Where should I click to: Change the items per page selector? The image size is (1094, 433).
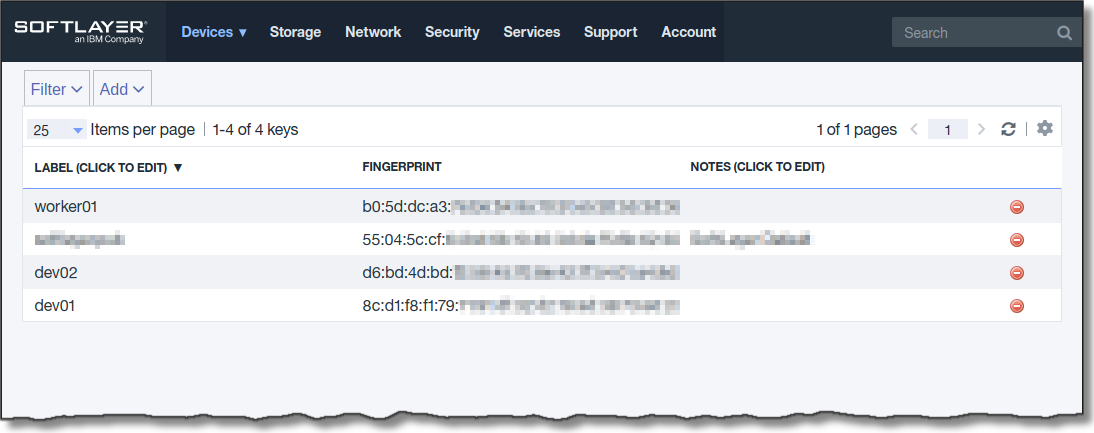coord(57,130)
